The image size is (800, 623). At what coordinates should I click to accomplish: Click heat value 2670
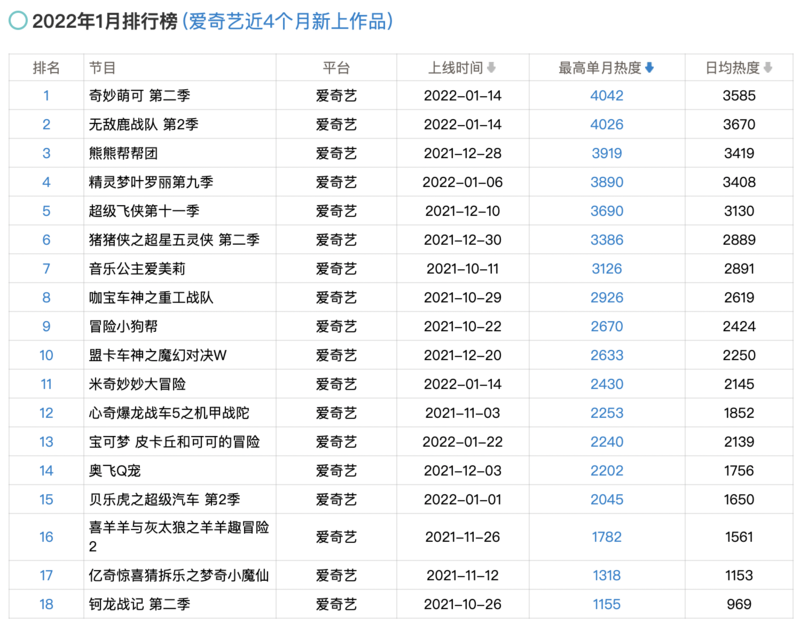[x=607, y=326]
